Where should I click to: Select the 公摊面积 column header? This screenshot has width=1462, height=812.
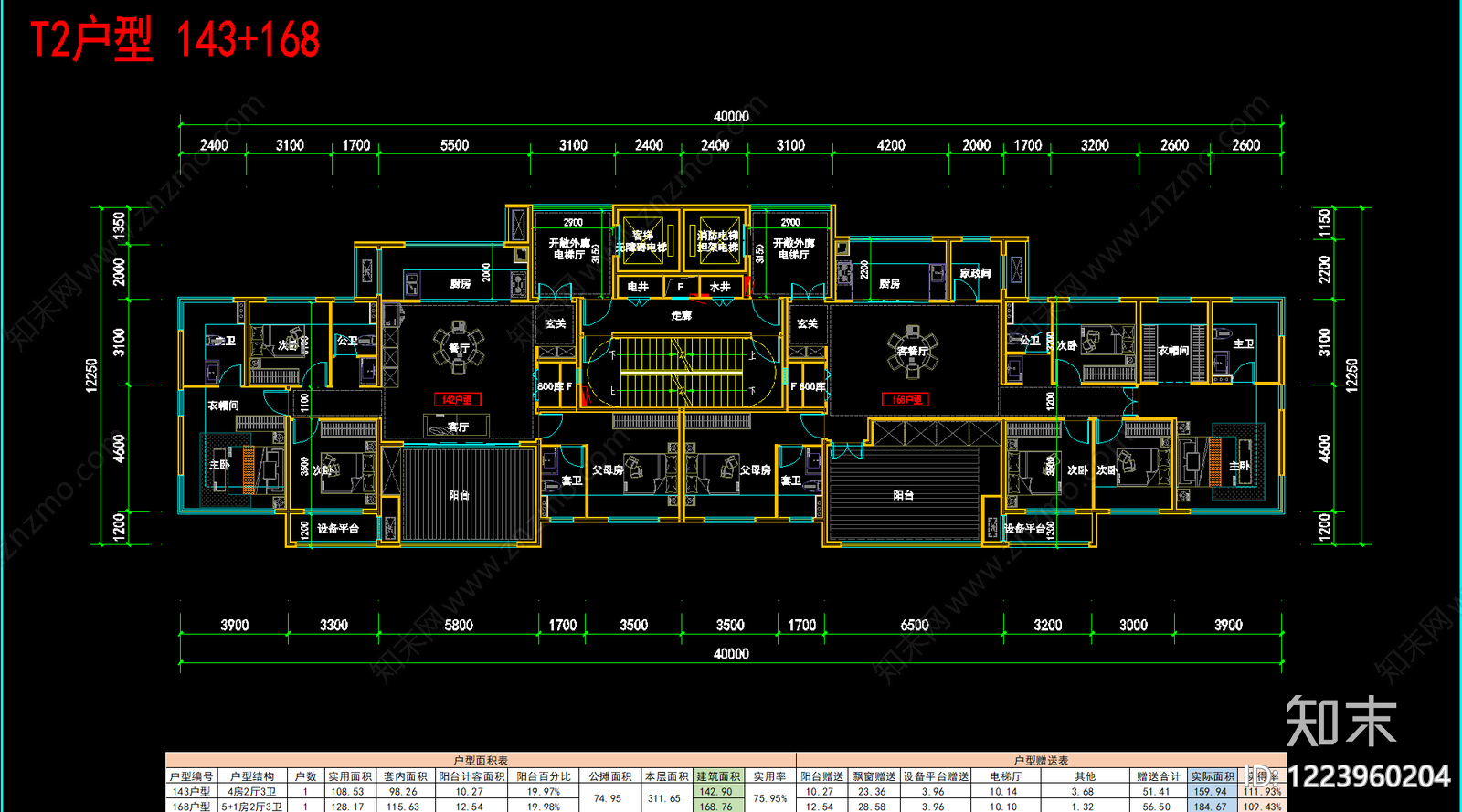[x=609, y=776]
